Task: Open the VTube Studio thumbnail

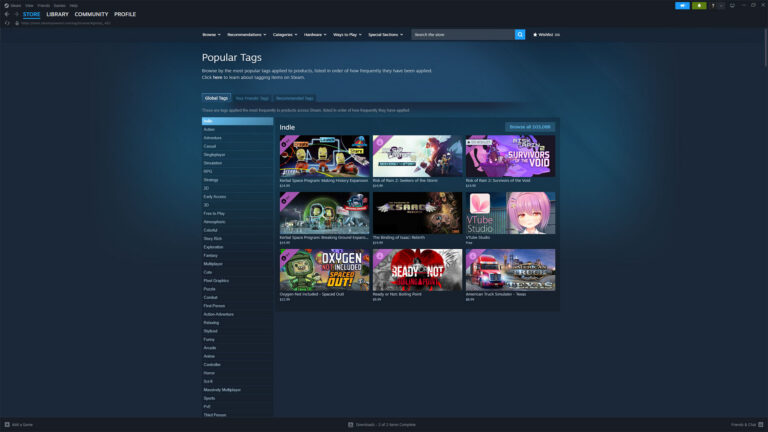Action: tap(510, 213)
